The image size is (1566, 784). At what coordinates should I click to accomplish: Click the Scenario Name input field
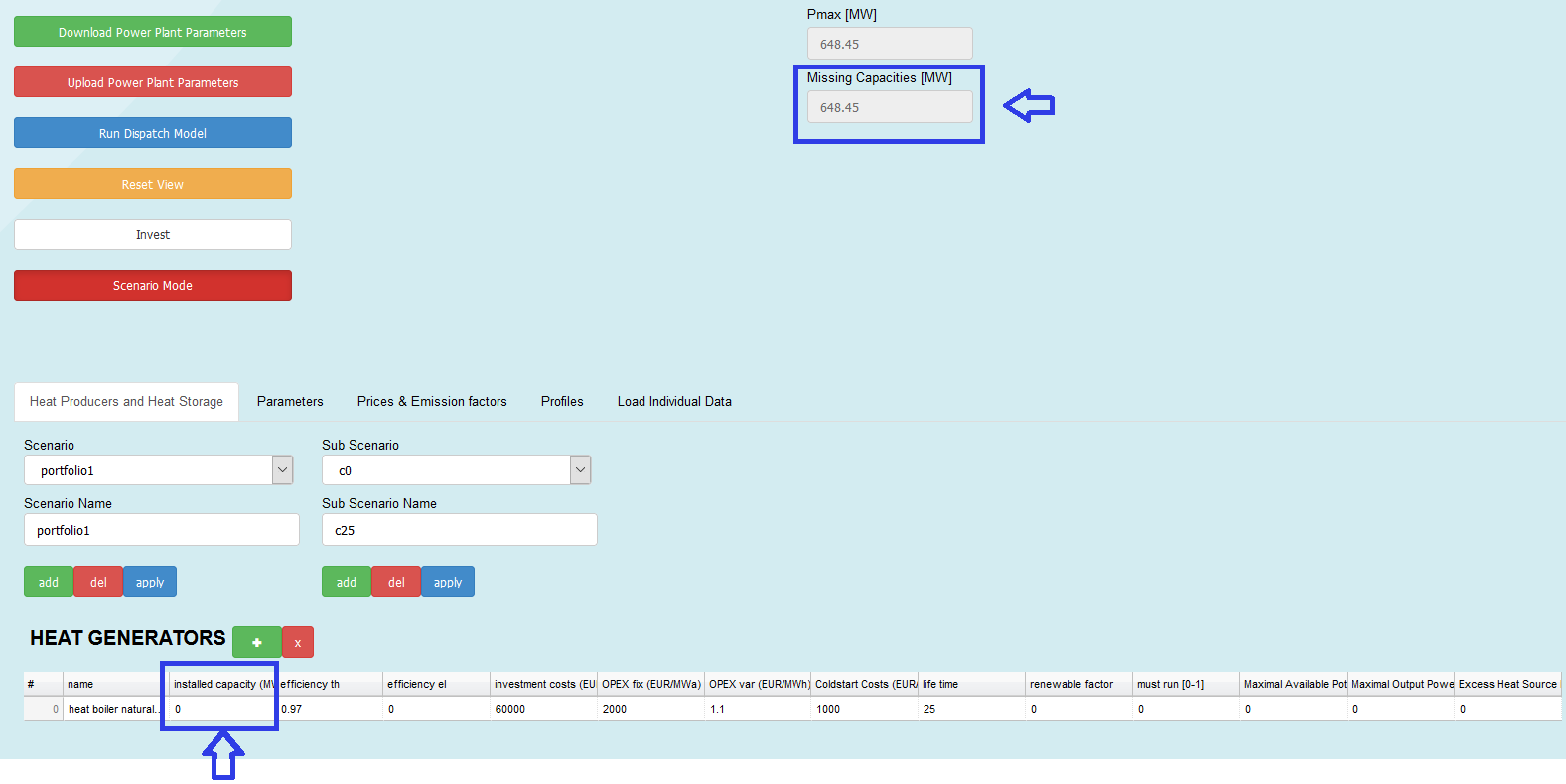coord(162,530)
